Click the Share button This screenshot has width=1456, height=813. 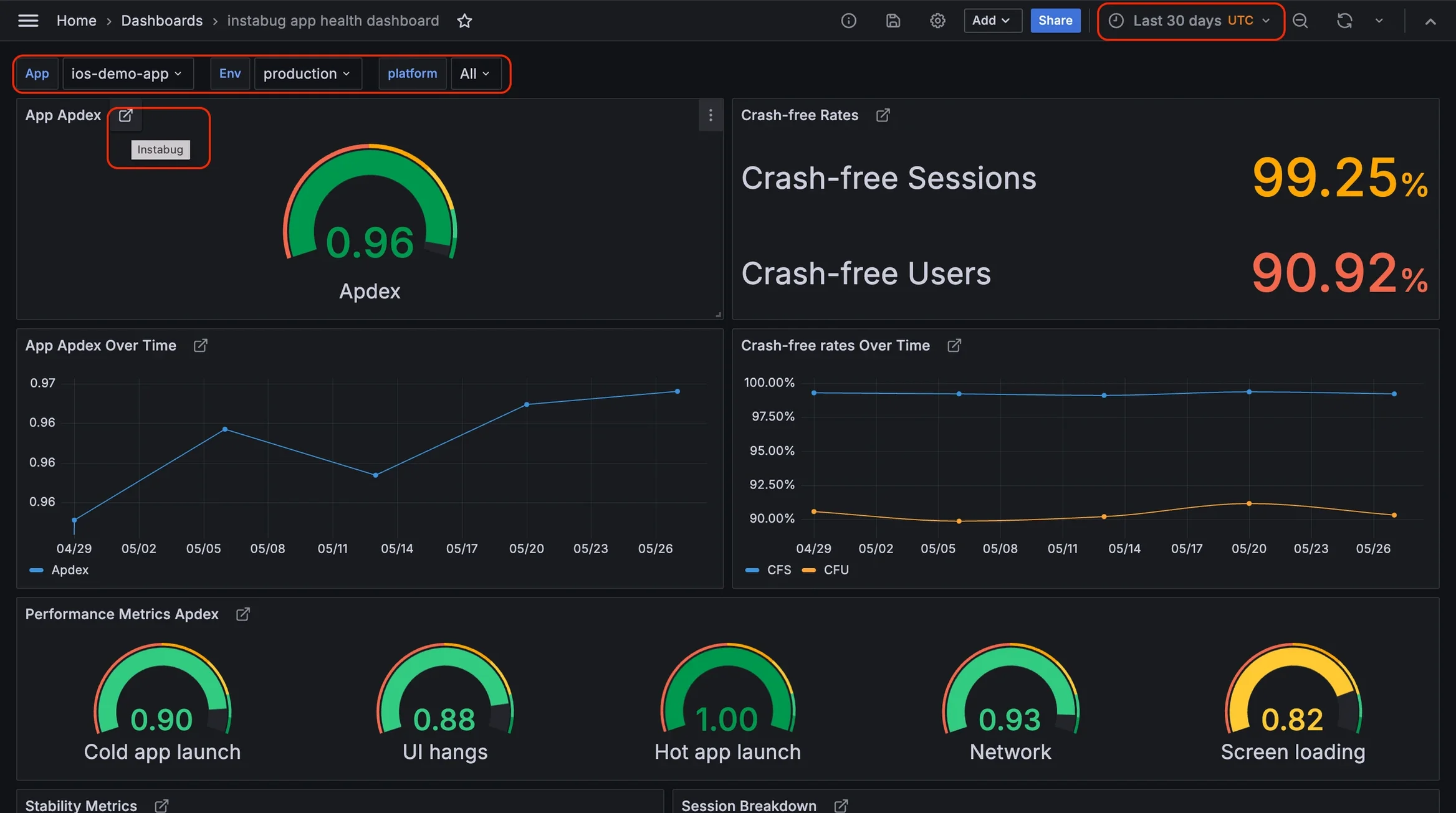1055,21
